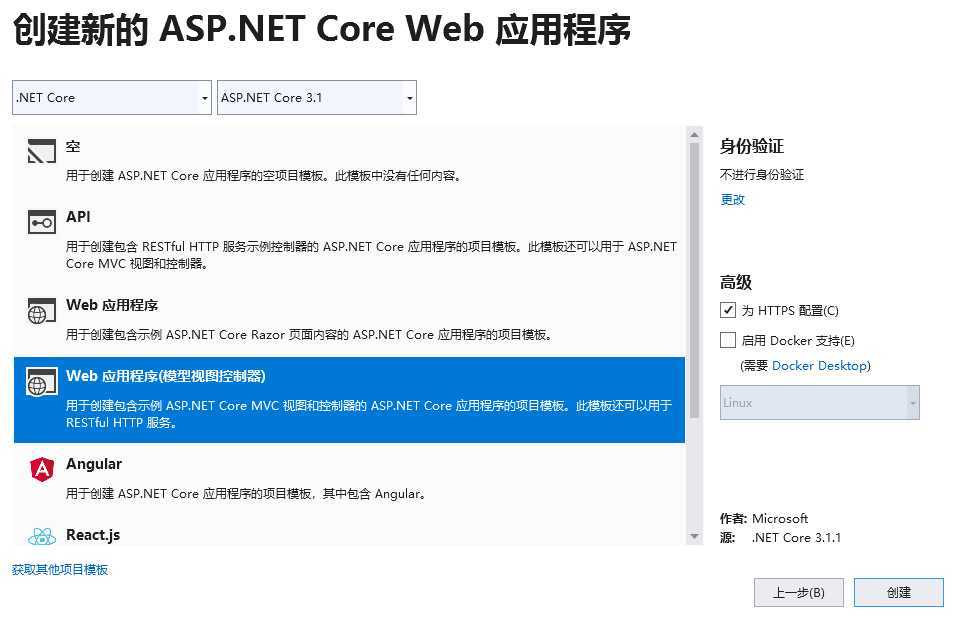The image size is (972, 623).
Task: Click the RESTful HTTP API description text
Action: tap(371, 255)
